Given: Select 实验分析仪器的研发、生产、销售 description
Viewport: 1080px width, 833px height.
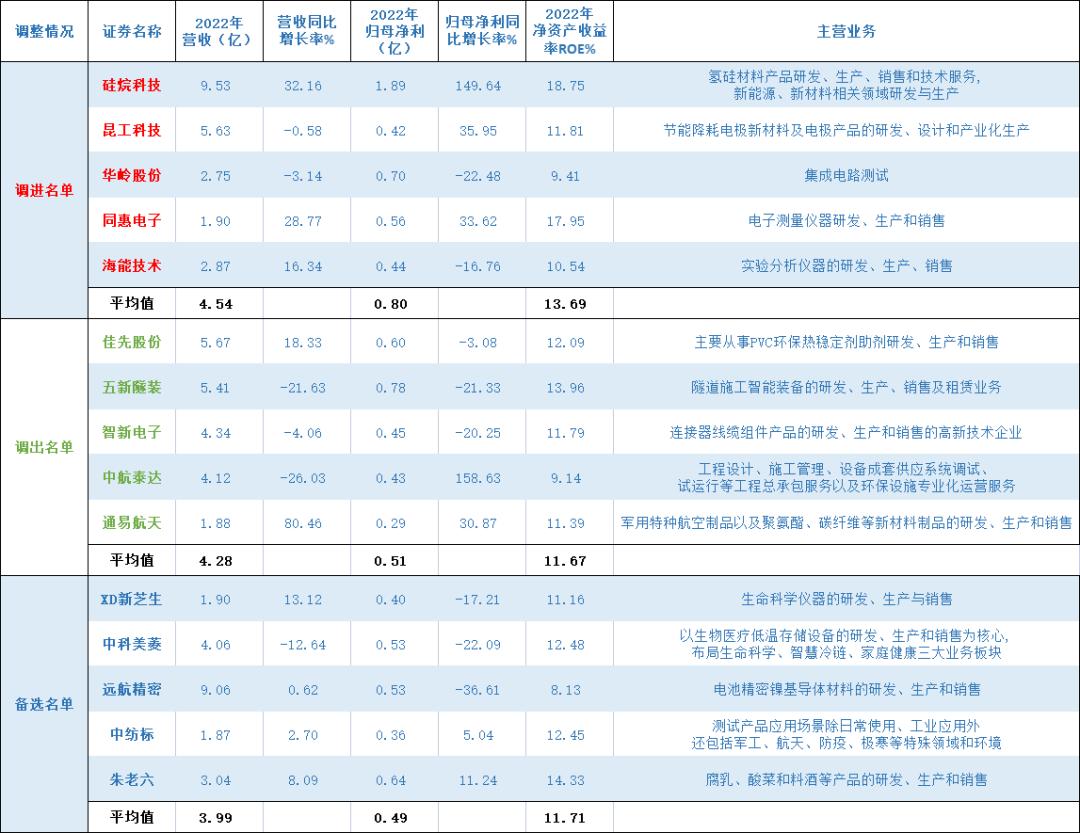Looking at the screenshot, I should click(846, 265).
